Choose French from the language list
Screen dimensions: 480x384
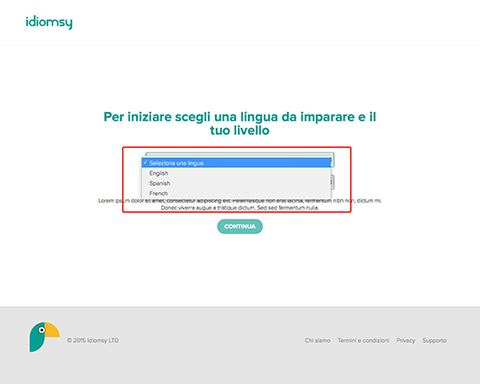point(236,193)
